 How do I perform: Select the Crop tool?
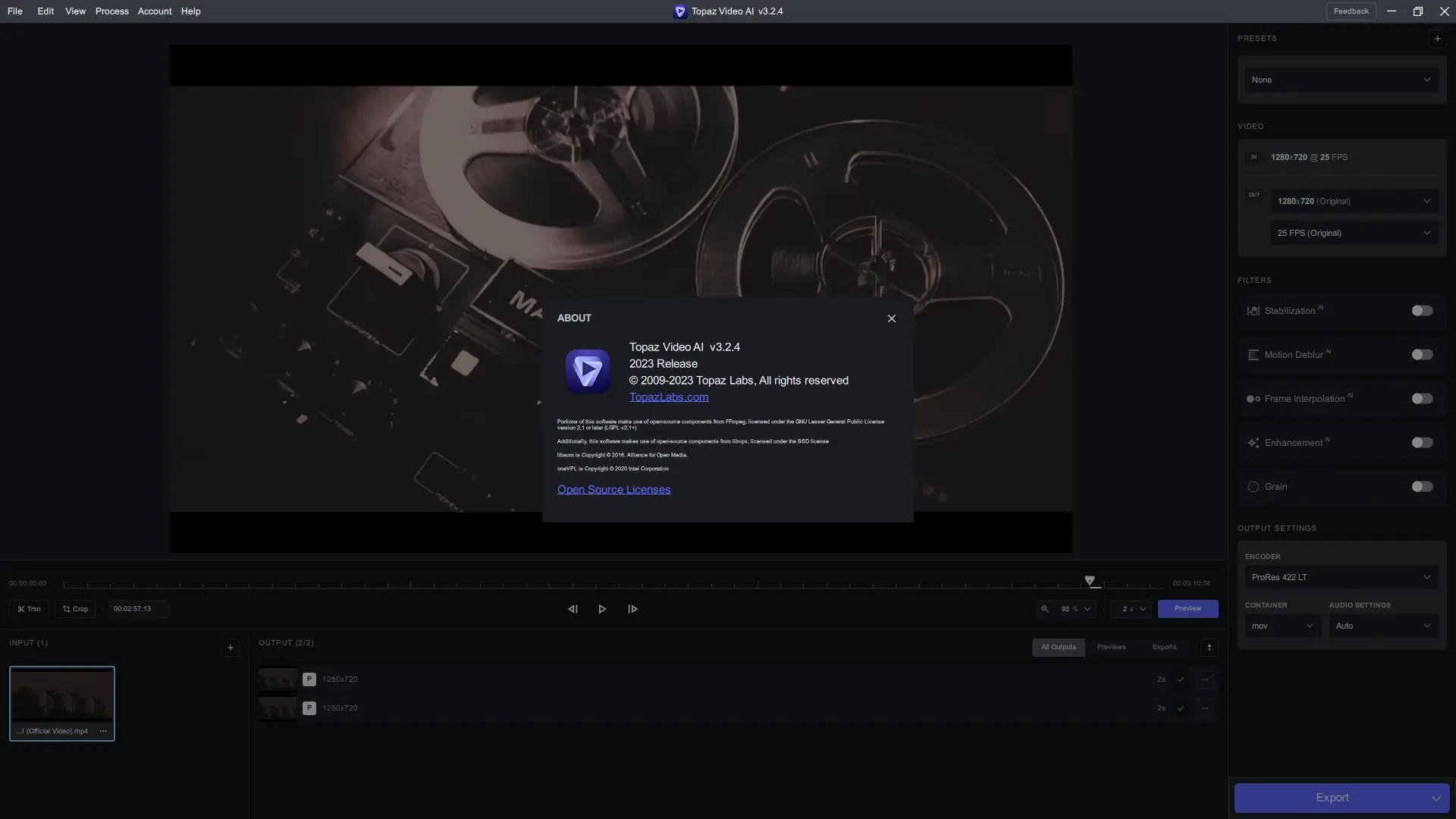[x=75, y=609]
